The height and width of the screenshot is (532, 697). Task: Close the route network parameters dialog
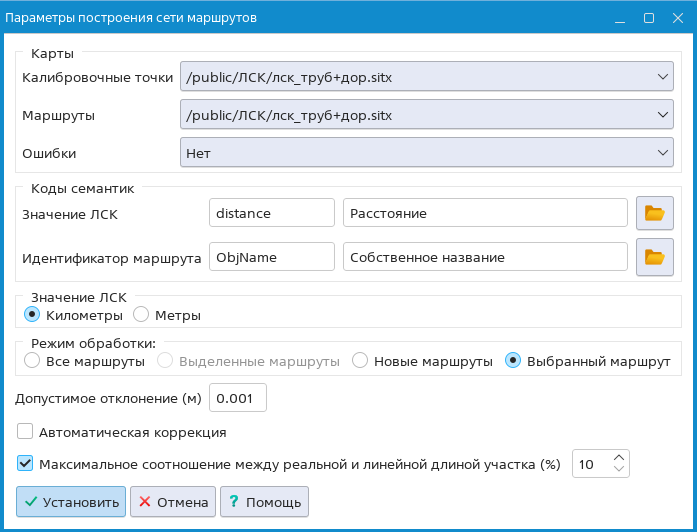(x=676, y=18)
